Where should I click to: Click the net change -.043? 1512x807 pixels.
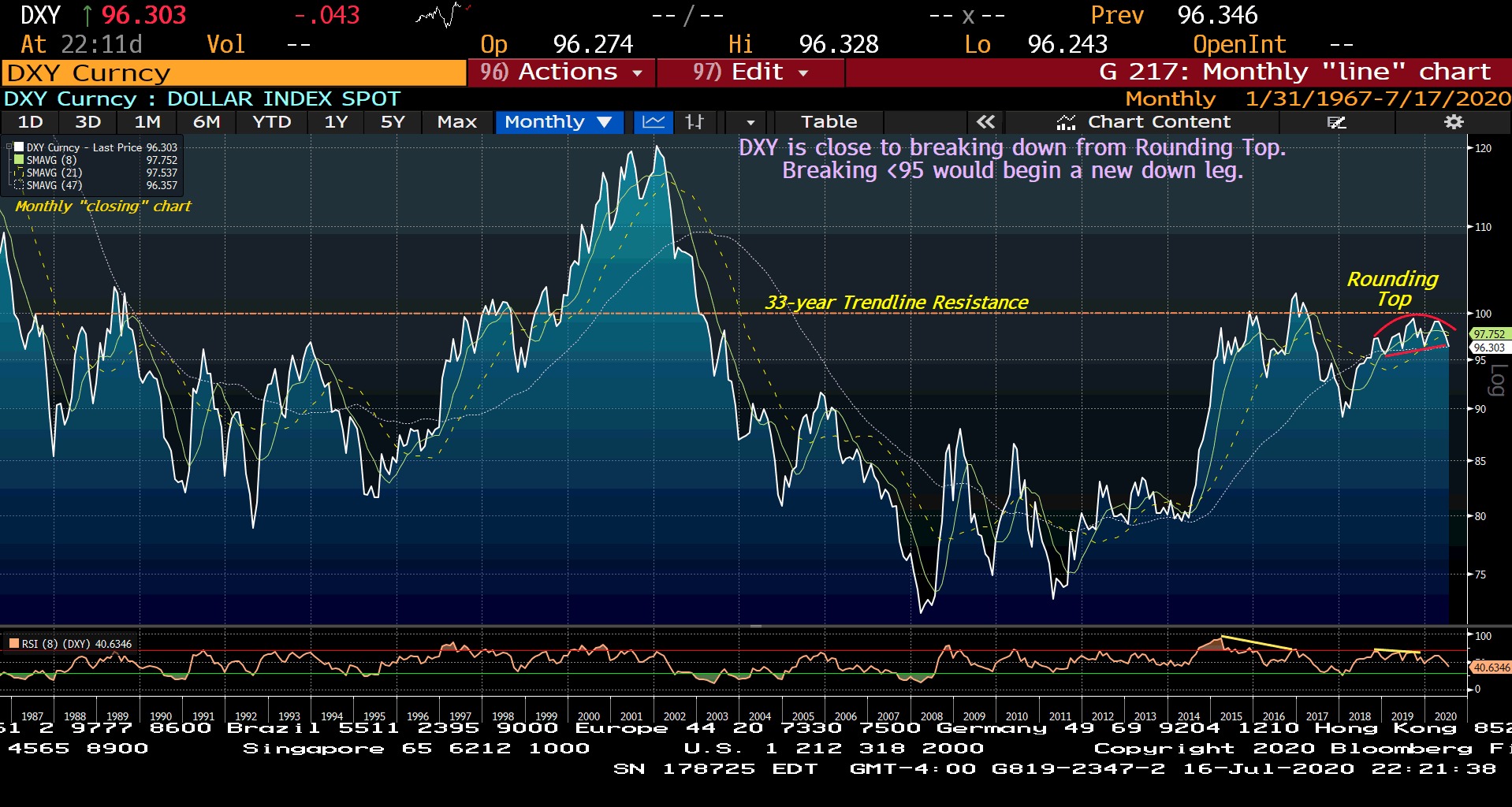(326, 15)
